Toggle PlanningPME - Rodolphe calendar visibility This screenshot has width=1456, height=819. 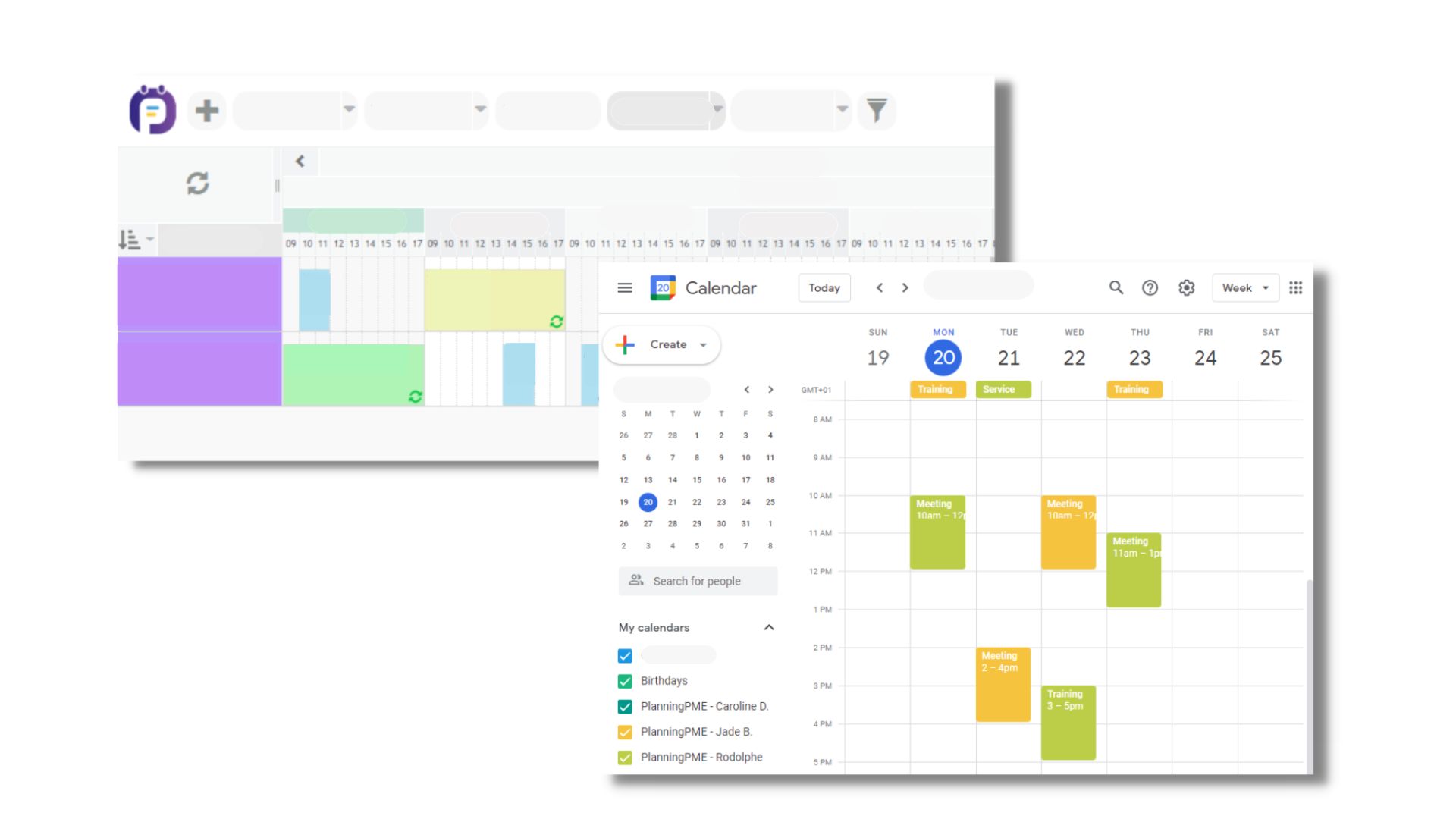[625, 757]
